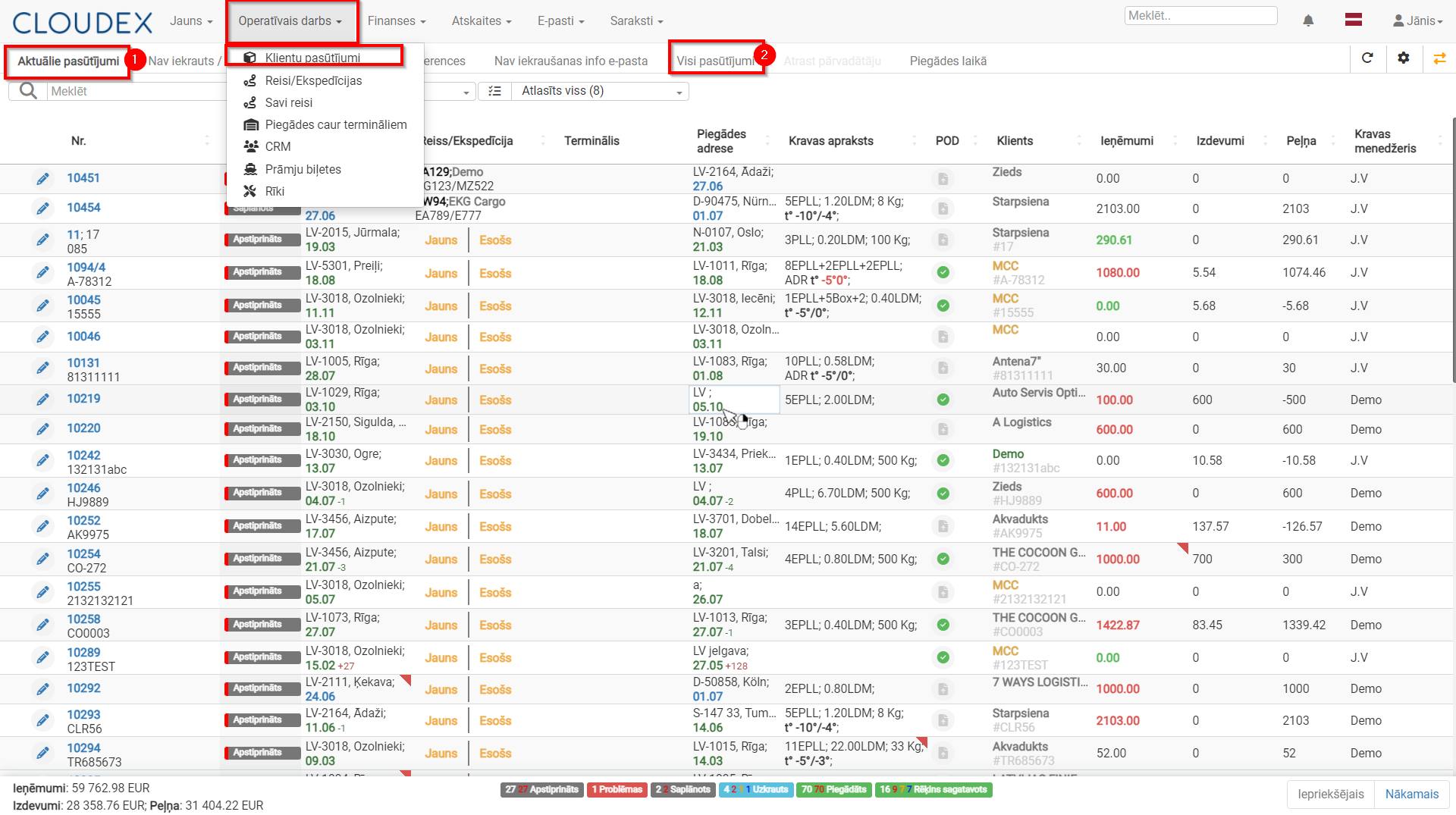The width and height of the screenshot is (1456, 815).
Task: Select Klientu pasūtījumi menu entry
Action: 314,58
